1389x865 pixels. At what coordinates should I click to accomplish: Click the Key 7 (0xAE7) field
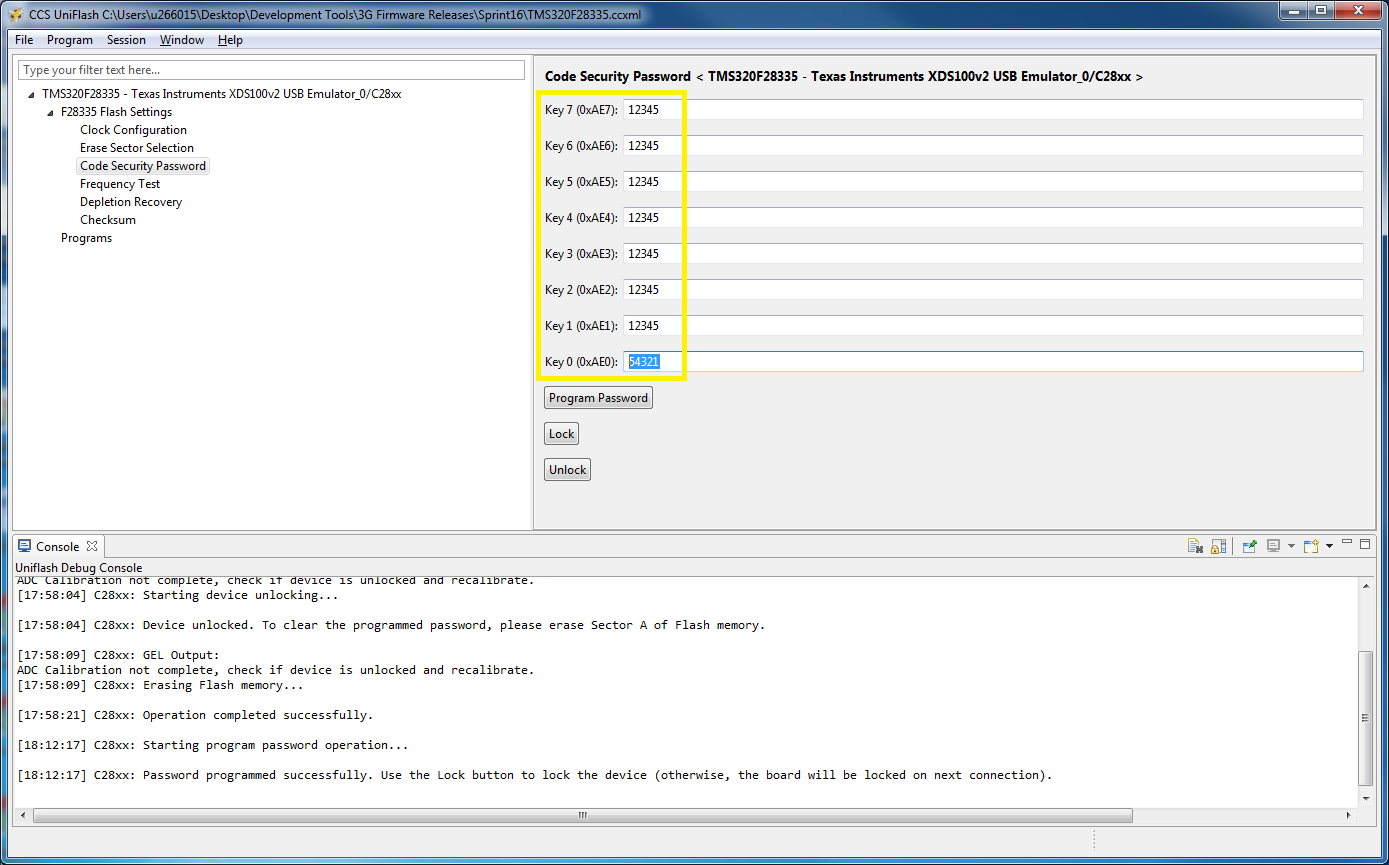993,110
